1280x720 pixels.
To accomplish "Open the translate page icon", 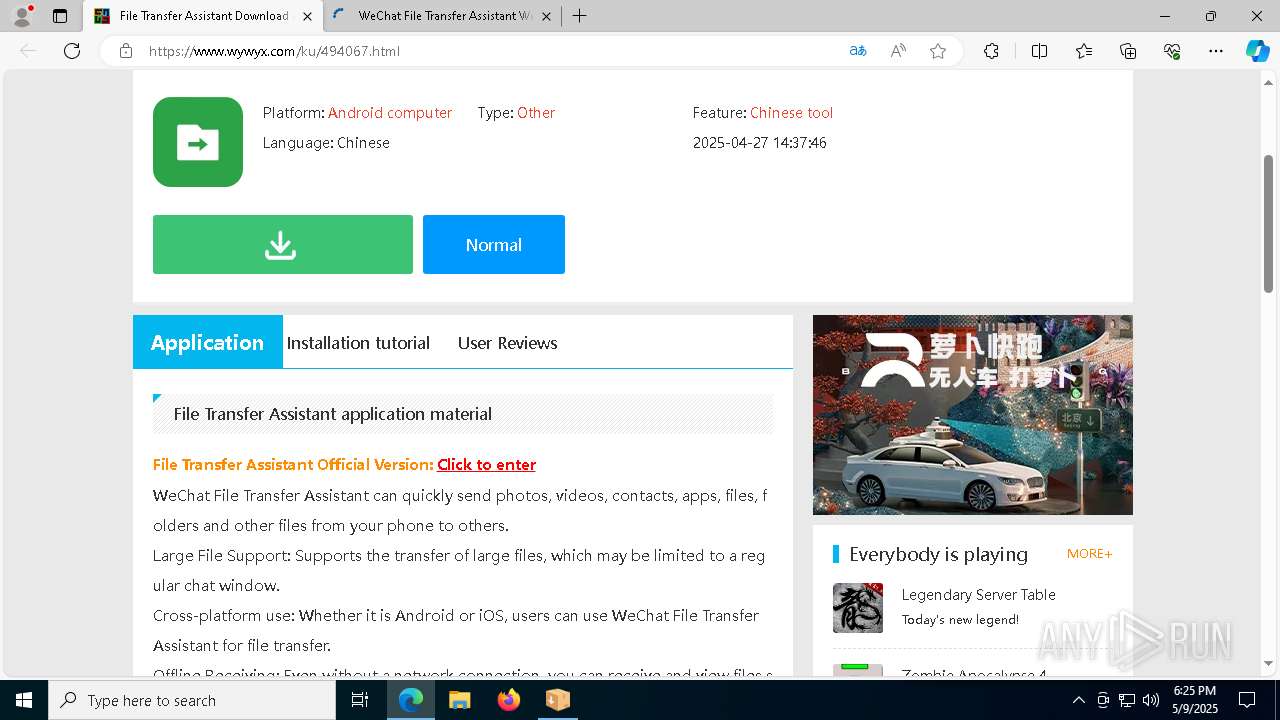I will pyautogui.click(x=858, y=51).
